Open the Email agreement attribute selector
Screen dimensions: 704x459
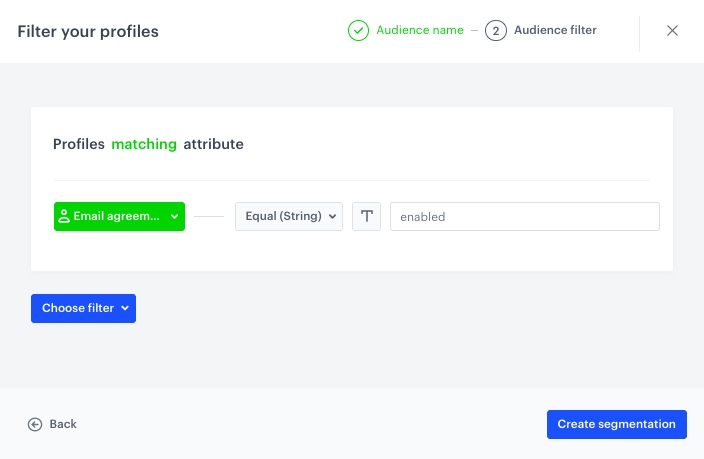[118, 216]
